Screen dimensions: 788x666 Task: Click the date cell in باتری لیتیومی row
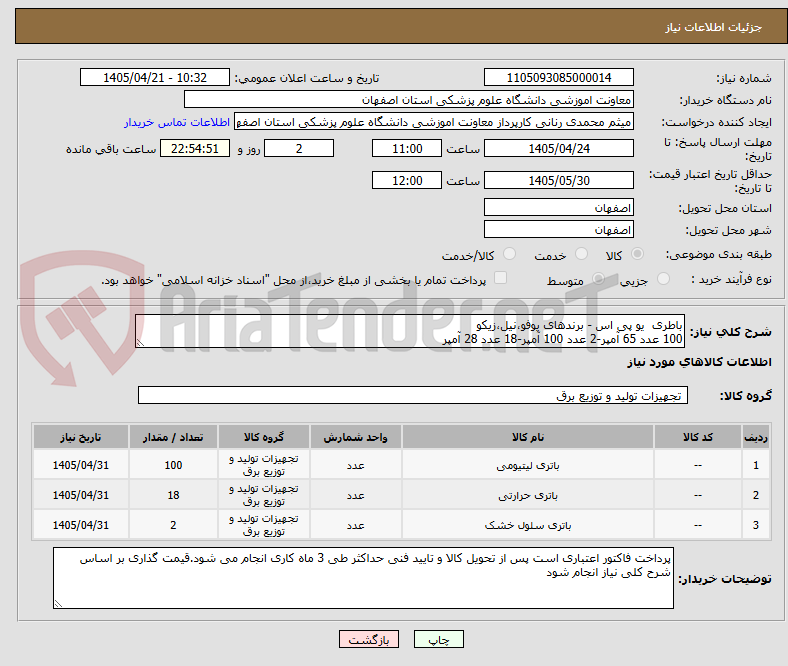[81, 465]
